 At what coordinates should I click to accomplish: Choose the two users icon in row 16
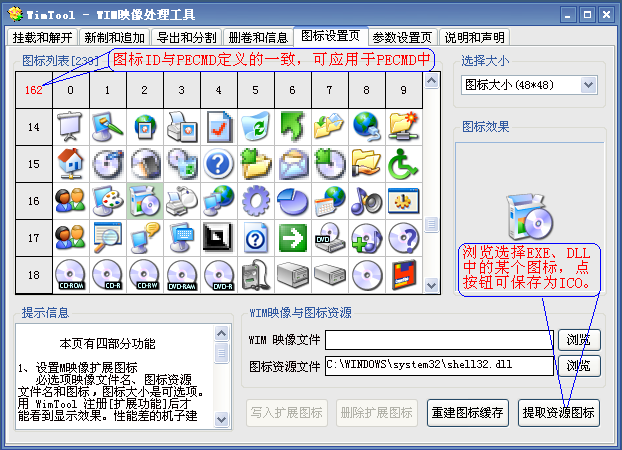pos(70,200)
